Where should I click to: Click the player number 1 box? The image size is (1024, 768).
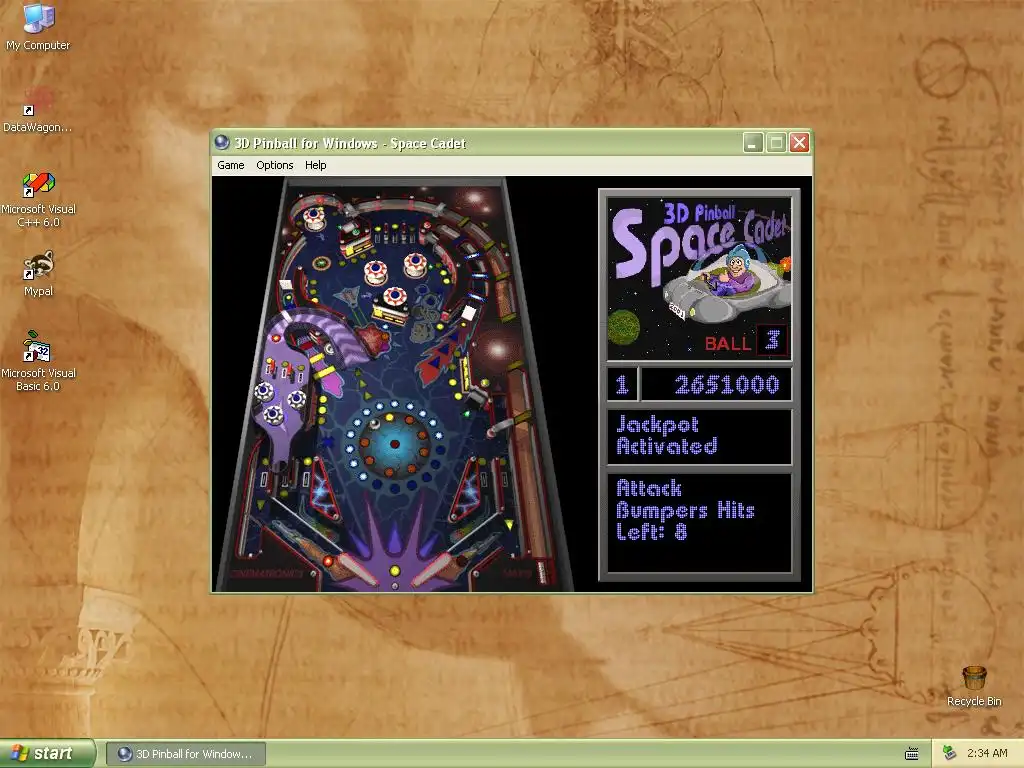pos(622,384)
